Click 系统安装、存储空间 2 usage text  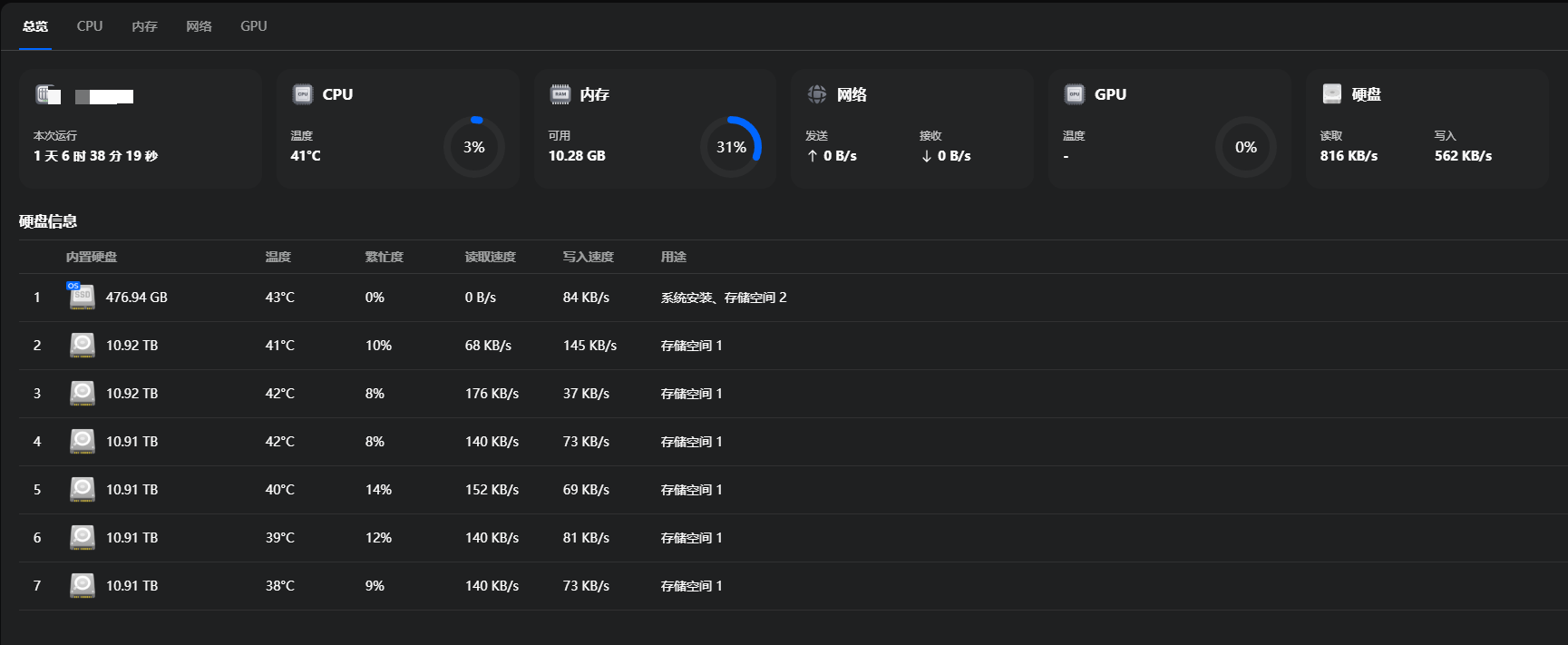pos(724,298)
